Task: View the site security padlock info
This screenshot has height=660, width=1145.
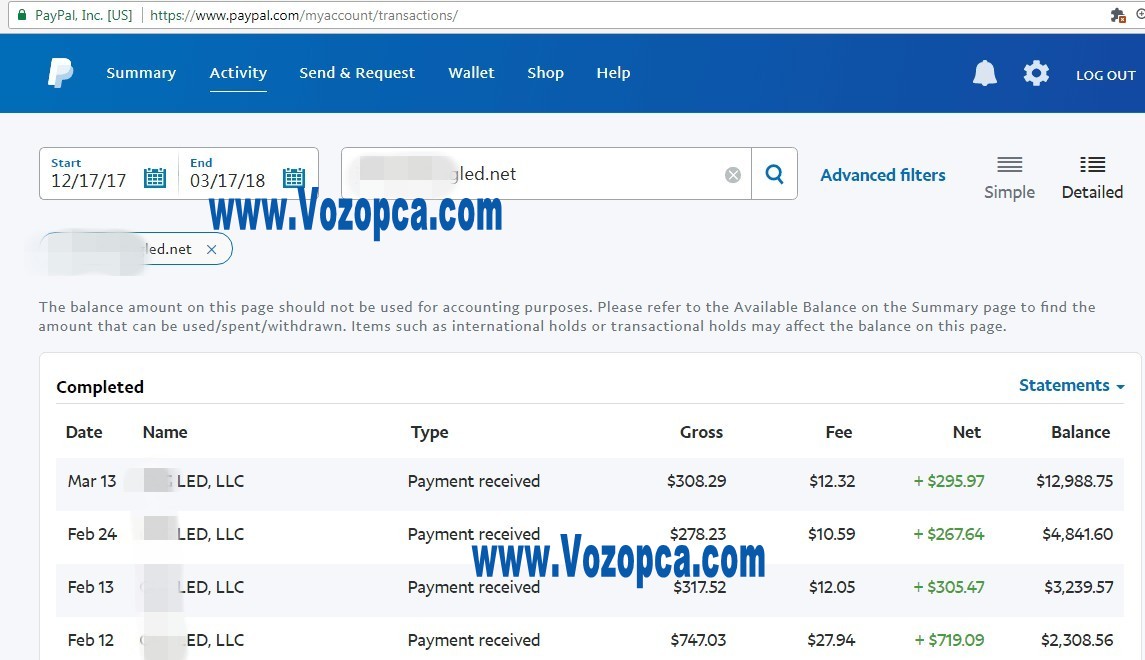Action: pyautogui.click(x=22, y=15)
